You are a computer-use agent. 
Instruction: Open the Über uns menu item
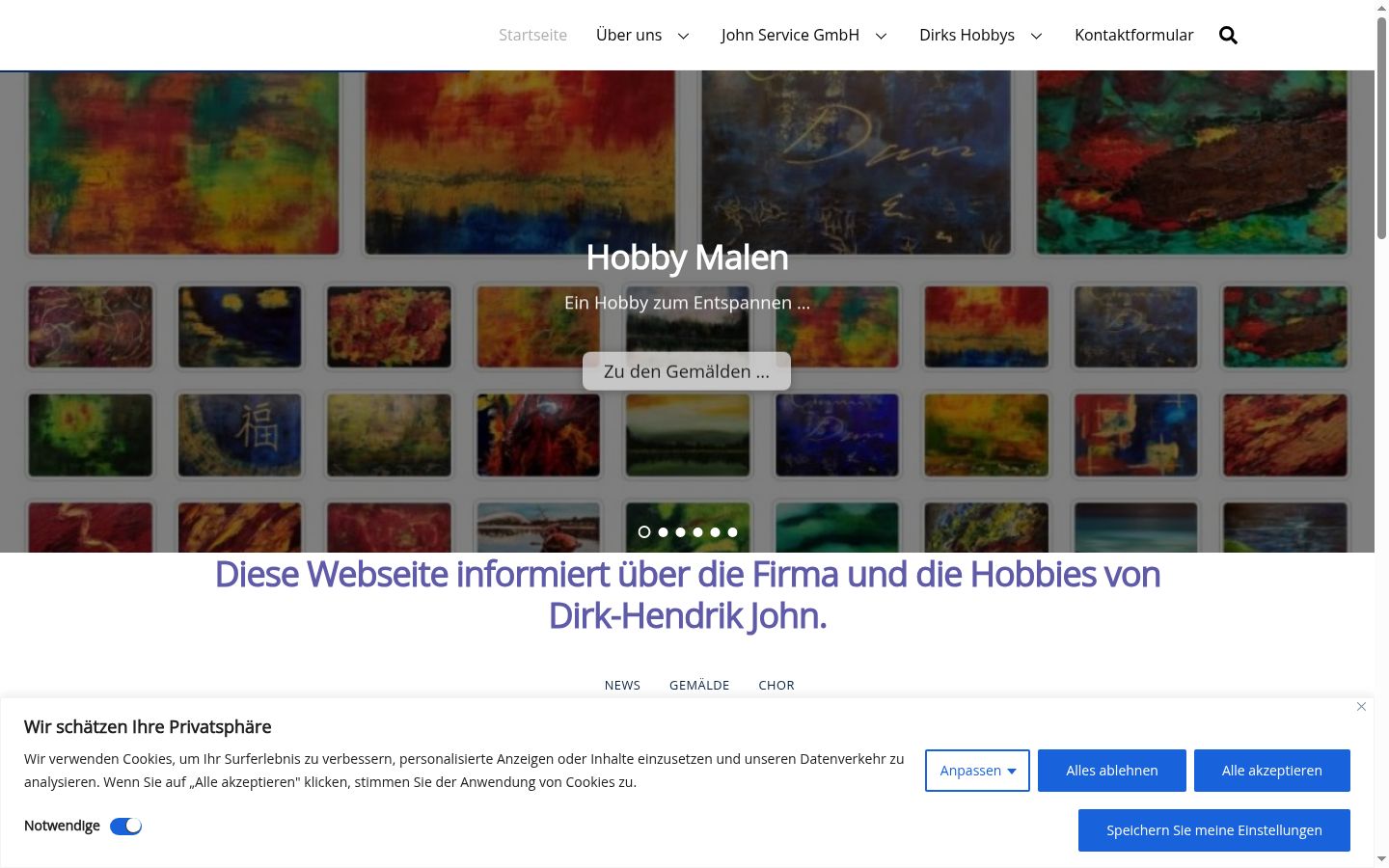pos(629,36)
